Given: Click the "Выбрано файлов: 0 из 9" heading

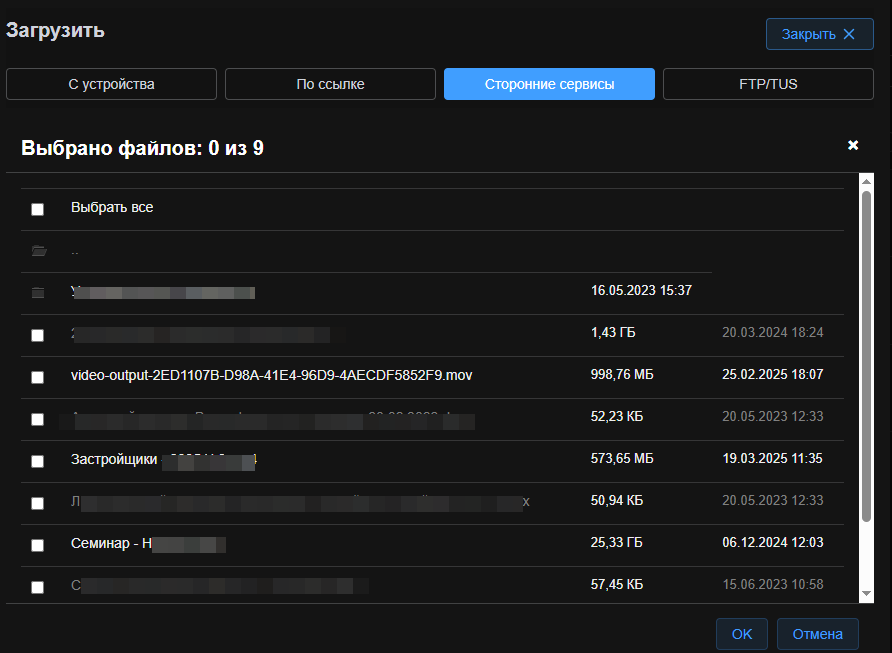Looking at the screenshot, I should (x=142, y=148).
